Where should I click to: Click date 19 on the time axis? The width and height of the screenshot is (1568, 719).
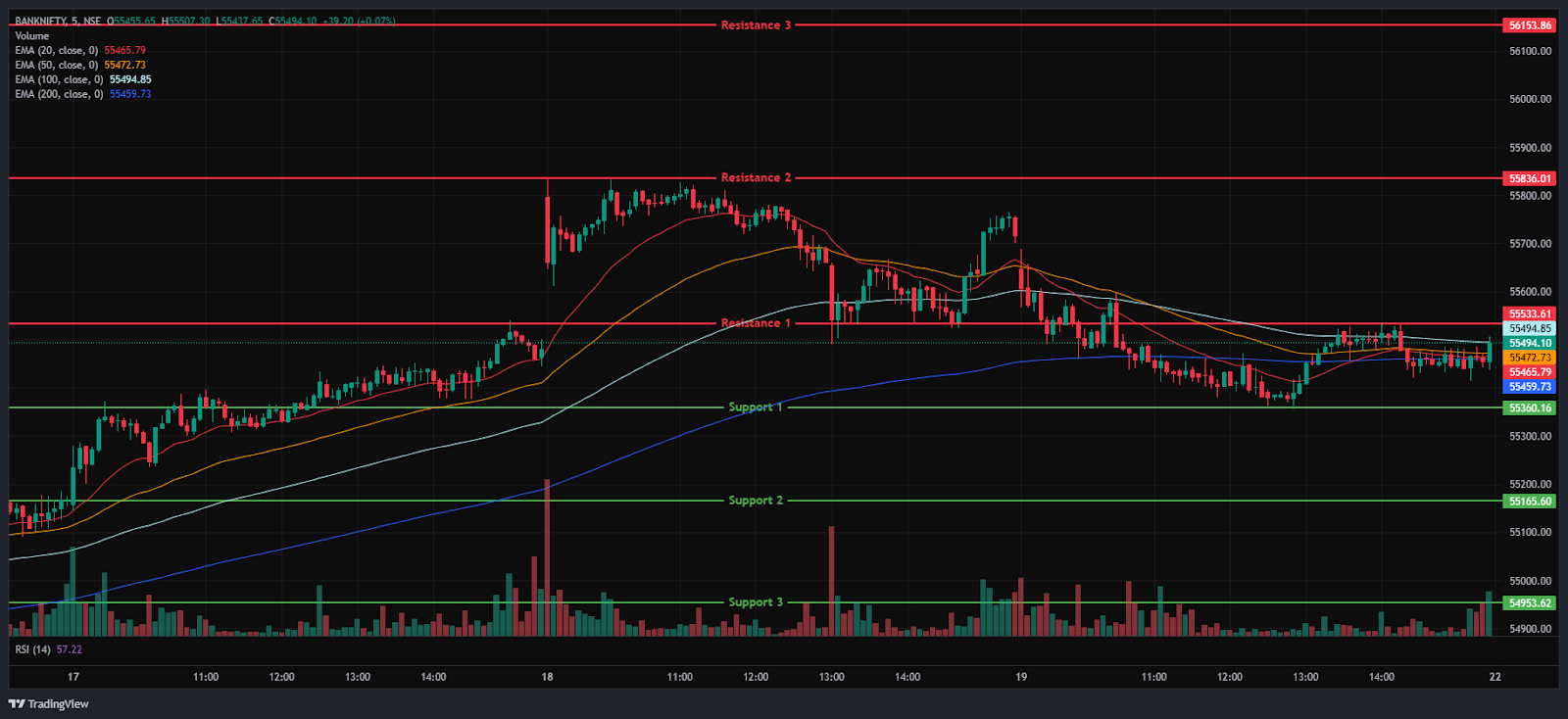pos(1021,677)
